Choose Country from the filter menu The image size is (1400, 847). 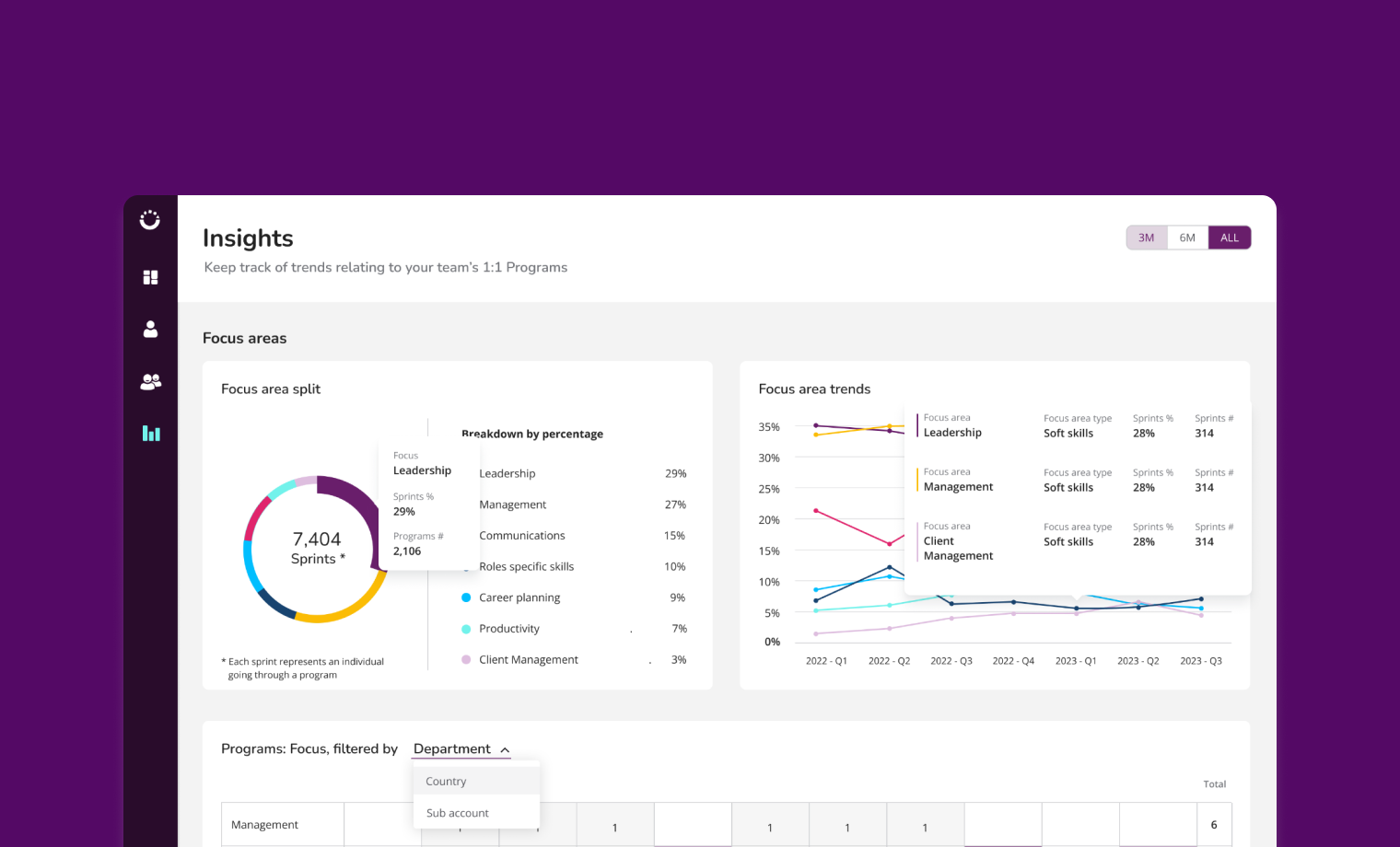pos(476,781)
